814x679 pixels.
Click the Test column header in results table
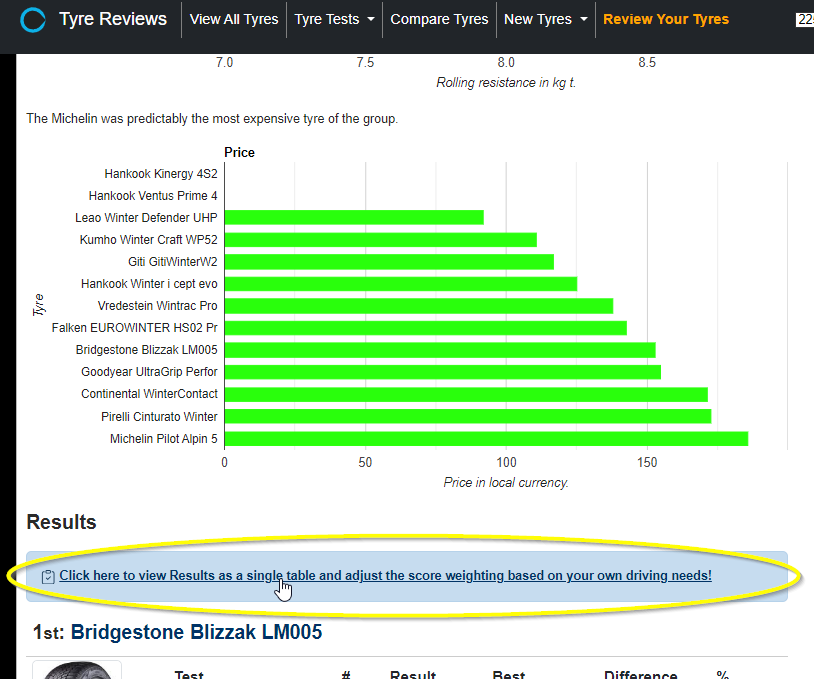tap(189, 674)
